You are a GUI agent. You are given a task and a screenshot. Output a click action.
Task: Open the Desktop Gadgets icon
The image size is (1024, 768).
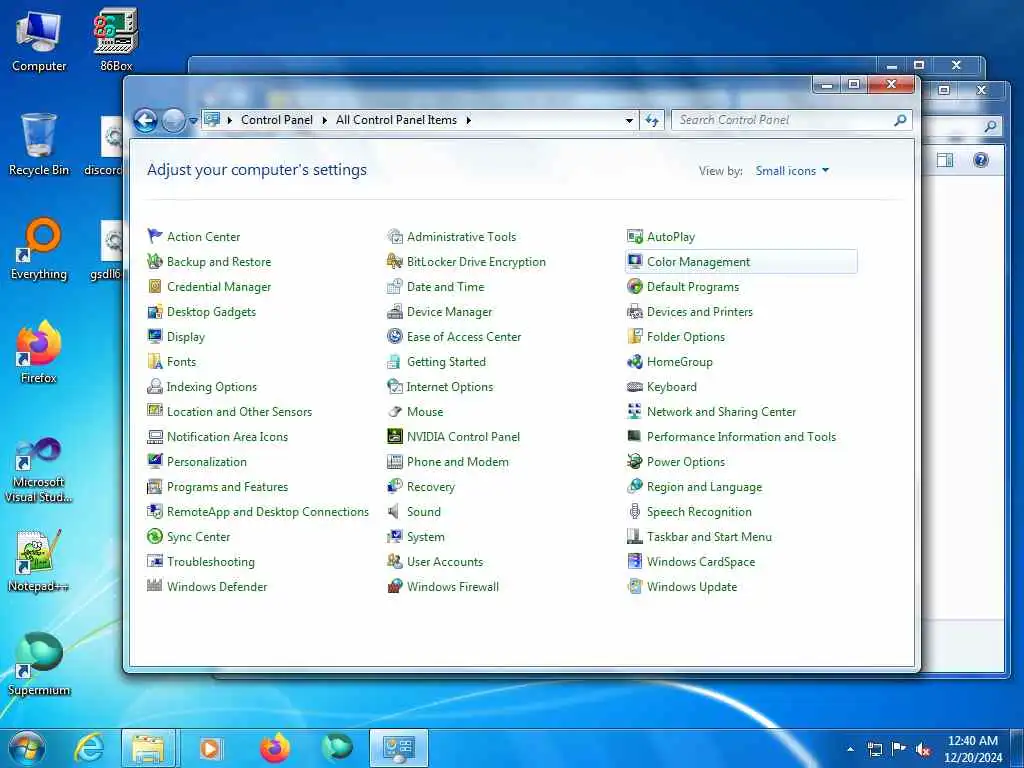click(155, 312)
